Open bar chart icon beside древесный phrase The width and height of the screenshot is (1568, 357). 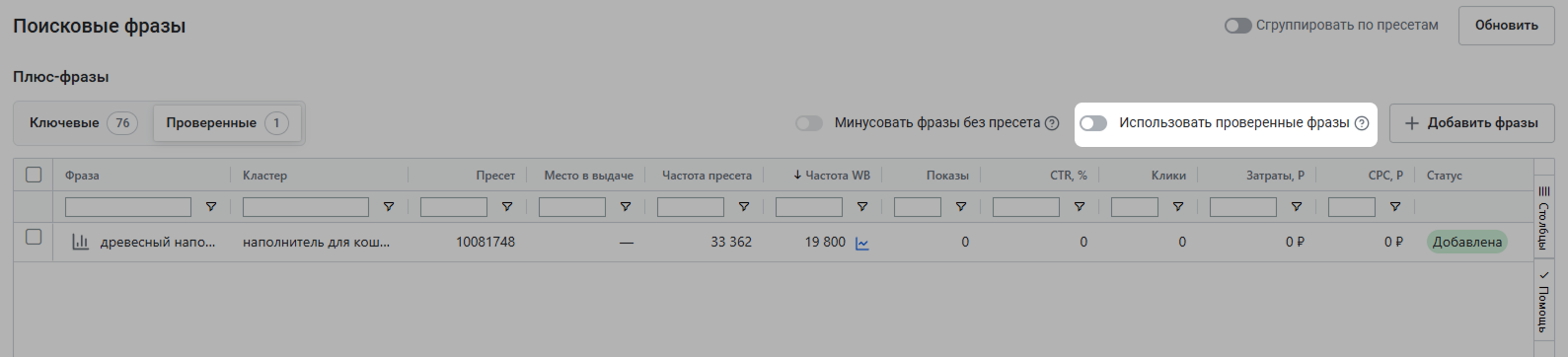click(x=81, y=242)
